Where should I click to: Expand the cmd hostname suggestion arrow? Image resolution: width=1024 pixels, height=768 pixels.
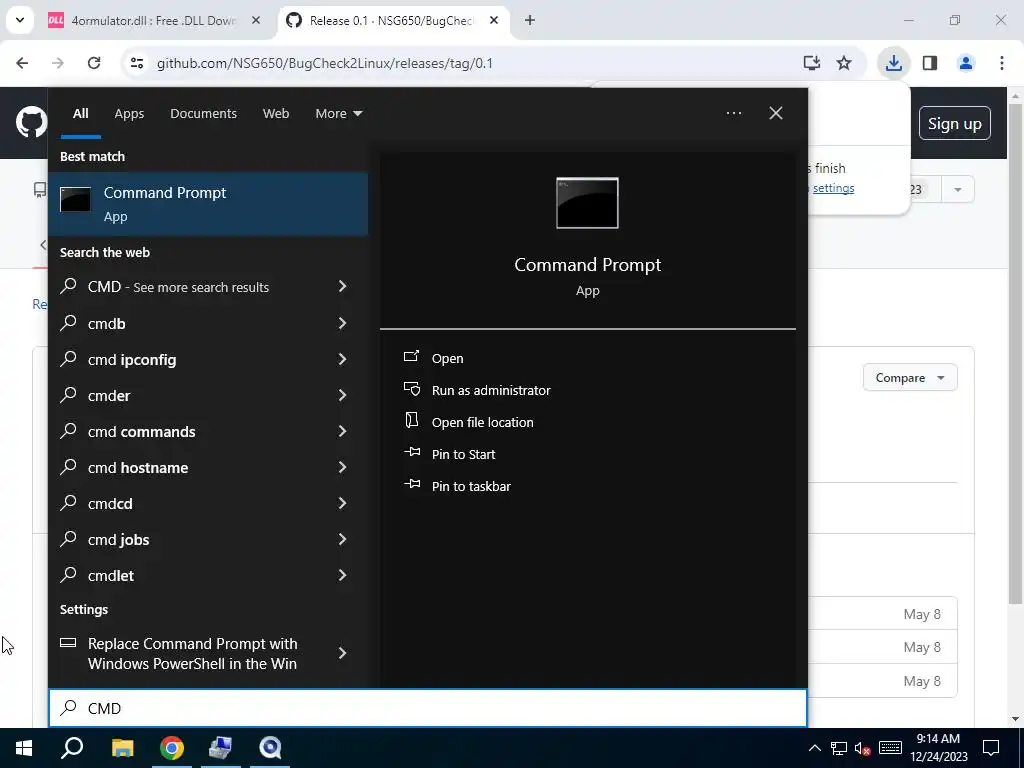[342, 466]
